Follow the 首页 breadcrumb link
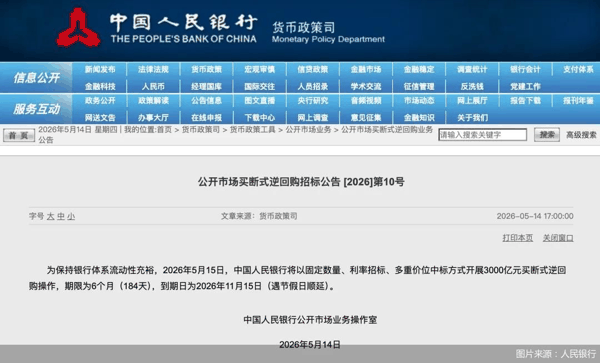 (x=164, y=130)
